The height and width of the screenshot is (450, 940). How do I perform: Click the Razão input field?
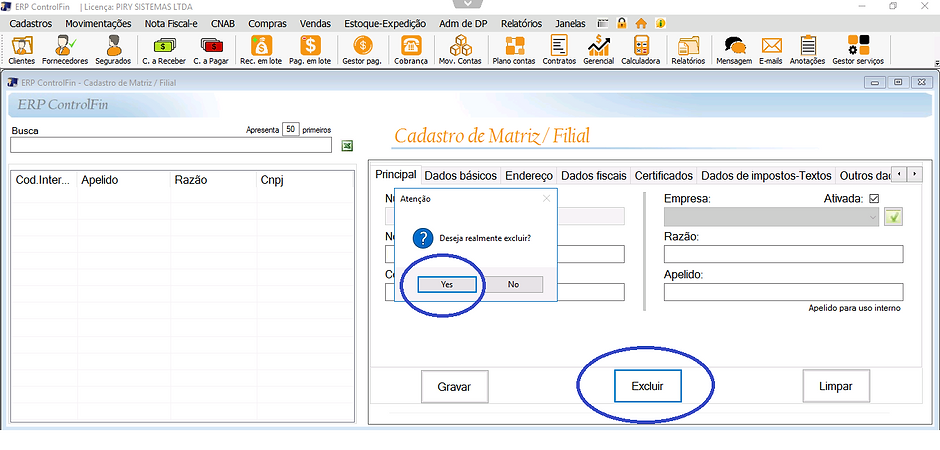pos(783,254)
